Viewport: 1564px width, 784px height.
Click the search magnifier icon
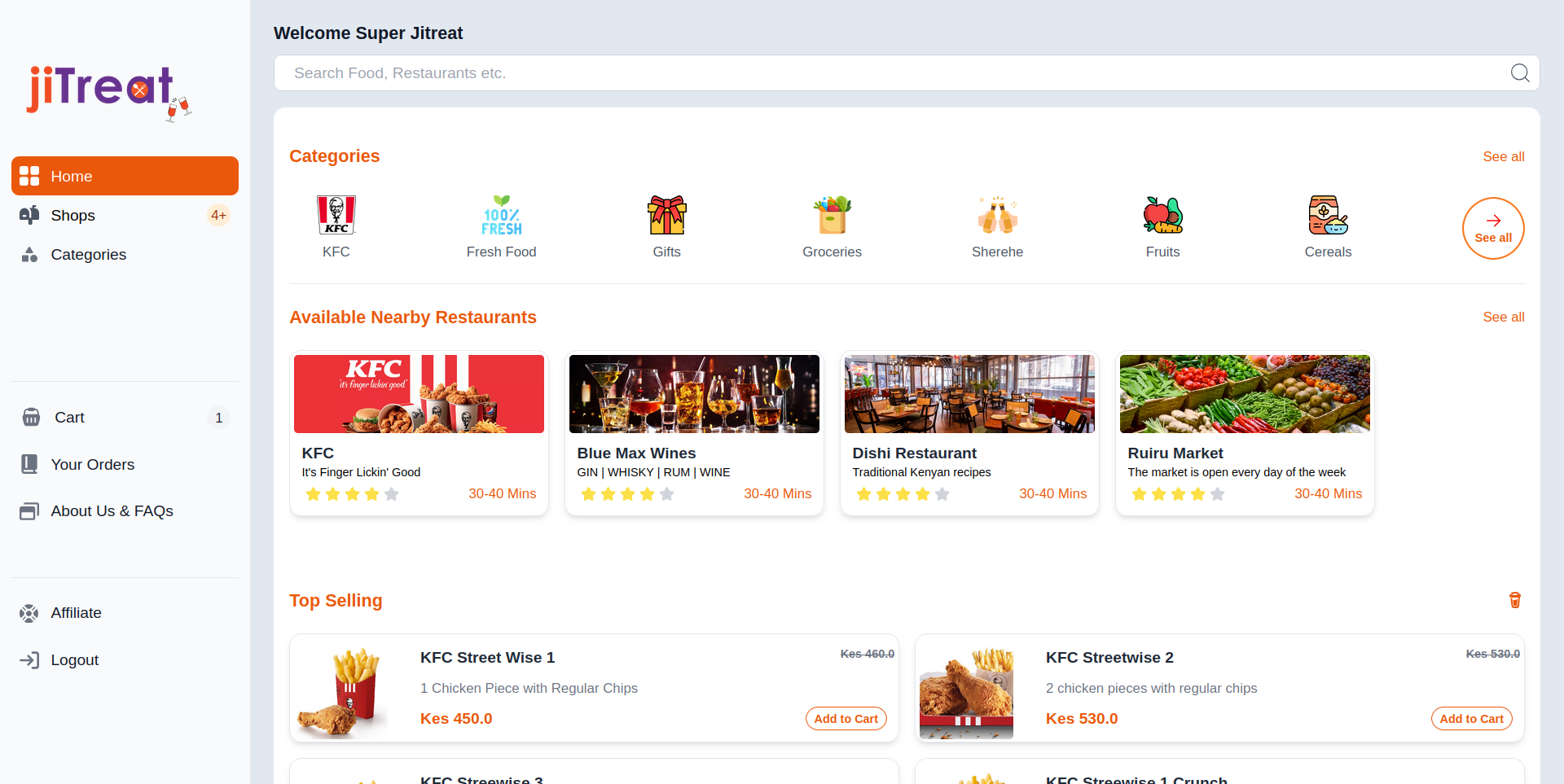tap(1519, 73)
